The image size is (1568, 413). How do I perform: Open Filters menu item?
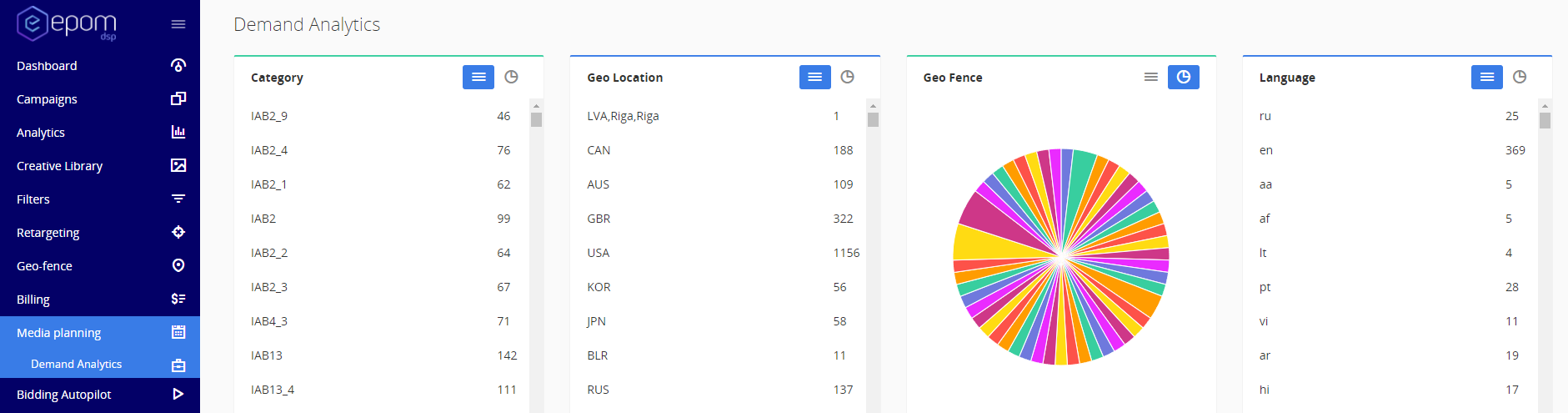(x=100, y=199)
